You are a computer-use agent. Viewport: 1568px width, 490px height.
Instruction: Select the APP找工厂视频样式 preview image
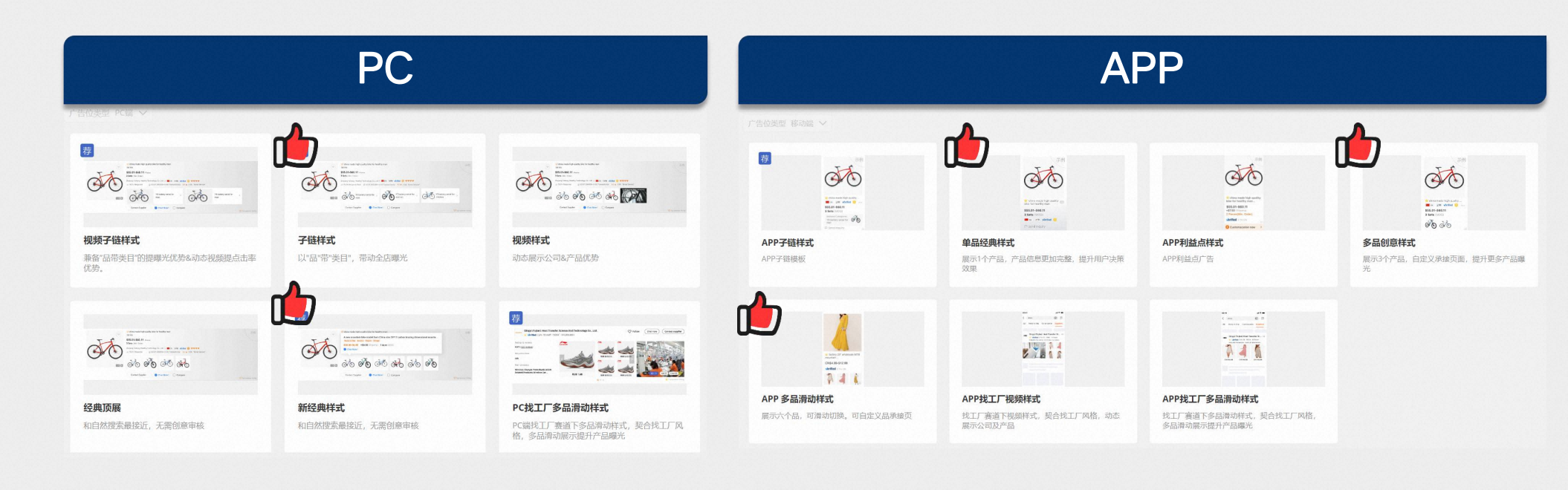point(1043,349)
